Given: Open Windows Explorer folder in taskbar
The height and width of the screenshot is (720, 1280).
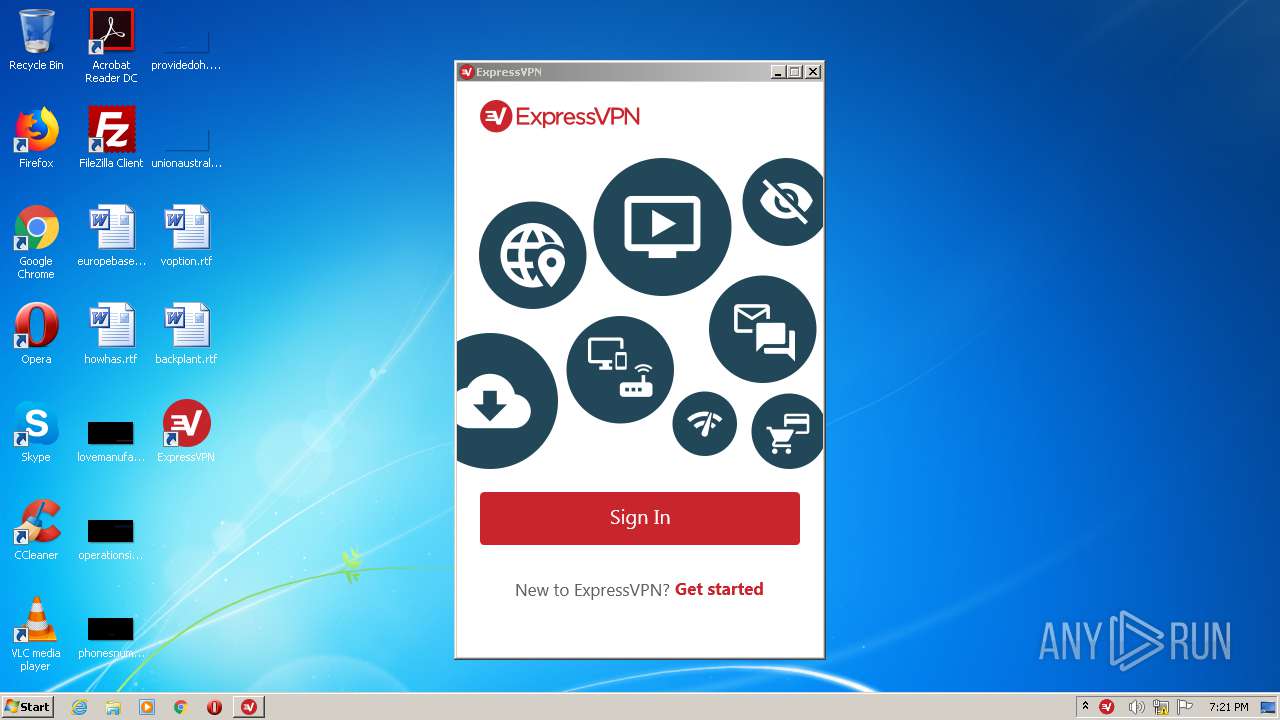Looking at the screenshot, I should pyautogui.click(x=113, y=707).
